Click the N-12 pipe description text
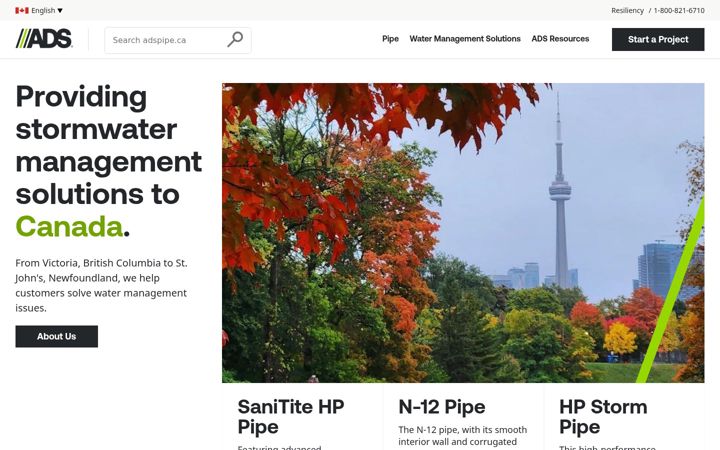The height and width of the screenshot is (450, 720). tap(462, 436)
